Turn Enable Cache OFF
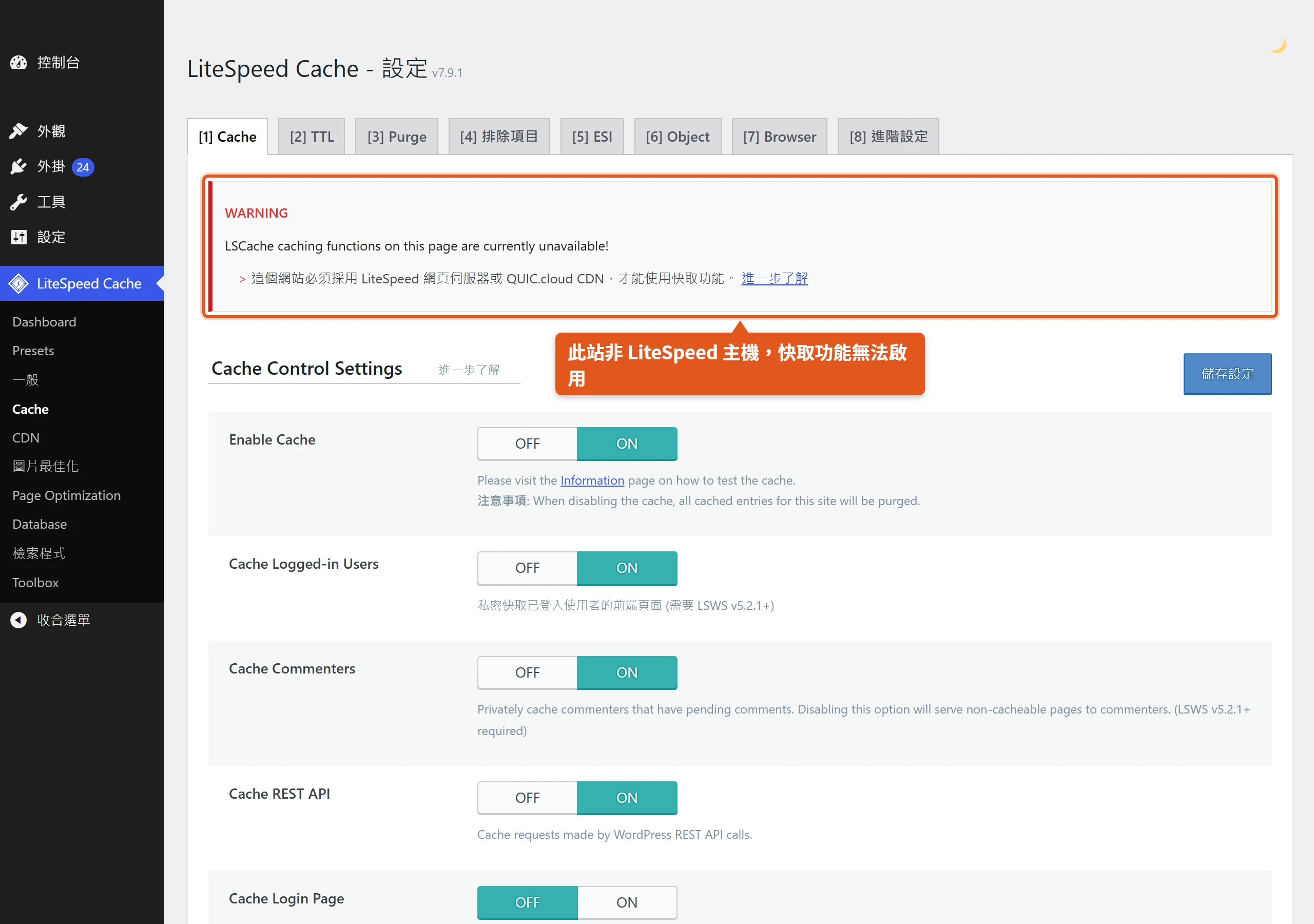 coord(527,444)
